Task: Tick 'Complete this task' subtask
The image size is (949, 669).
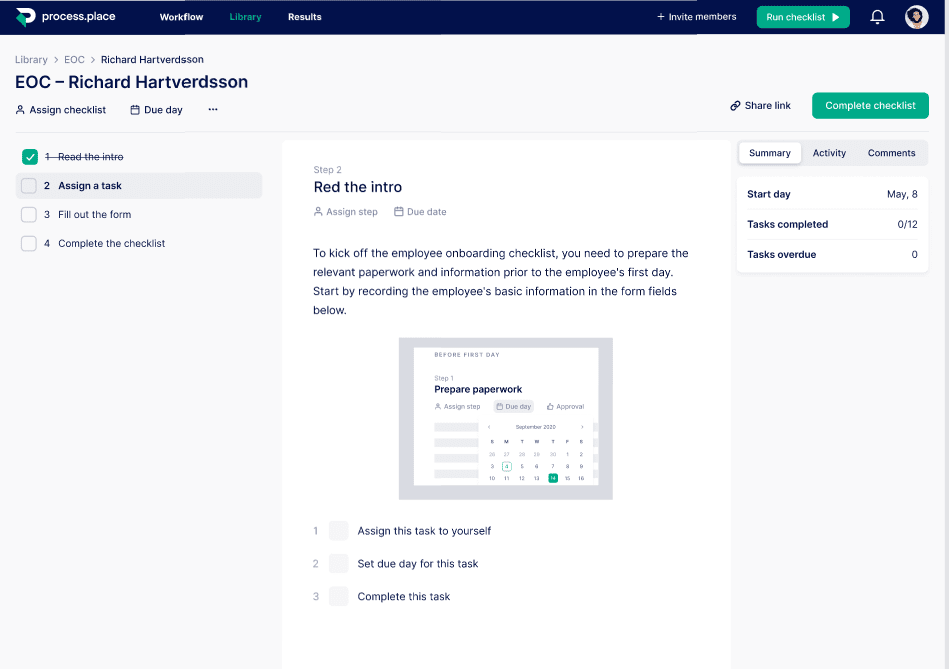Action: [338, 596]
